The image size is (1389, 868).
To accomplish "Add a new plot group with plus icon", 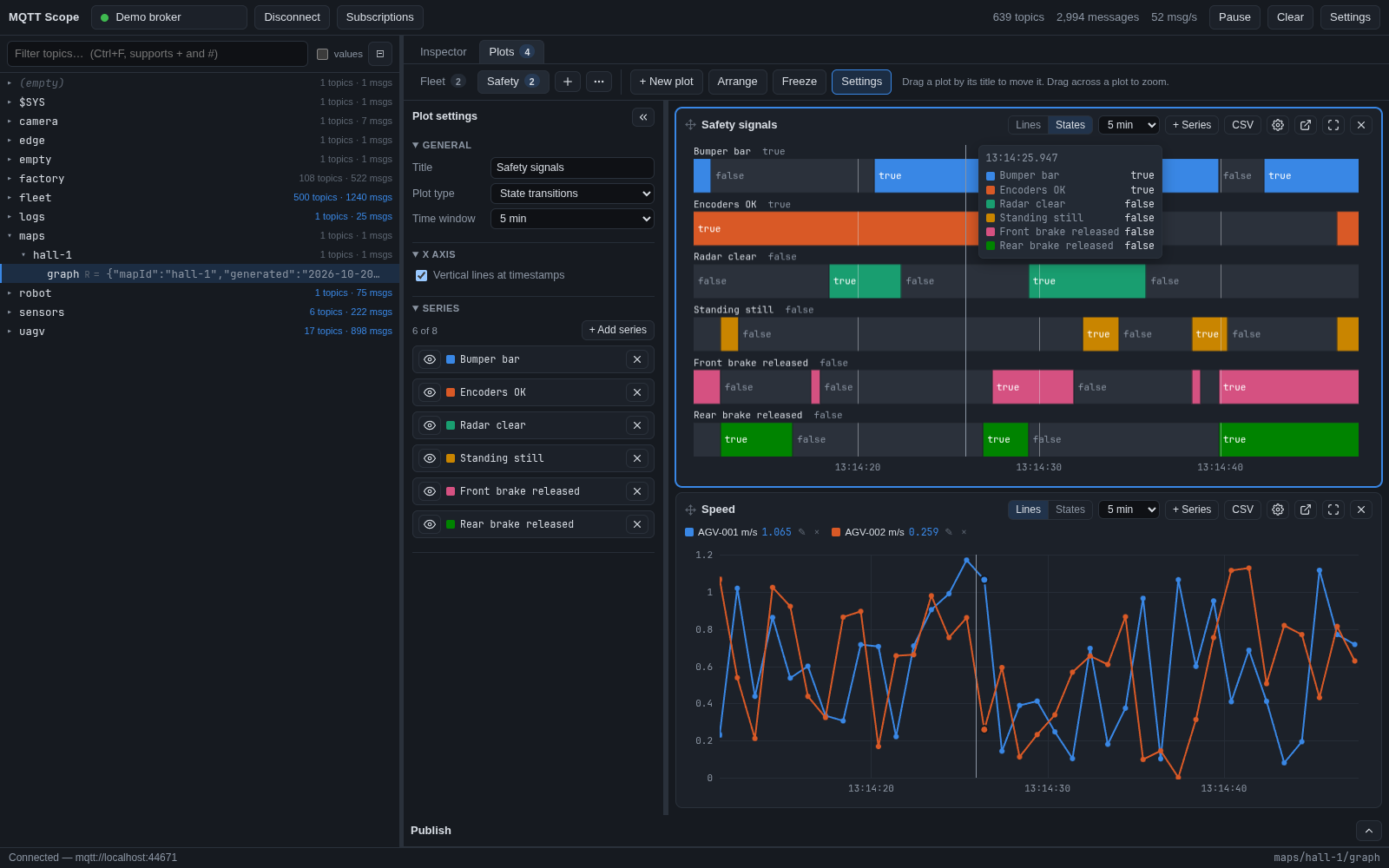I will 568,82.
